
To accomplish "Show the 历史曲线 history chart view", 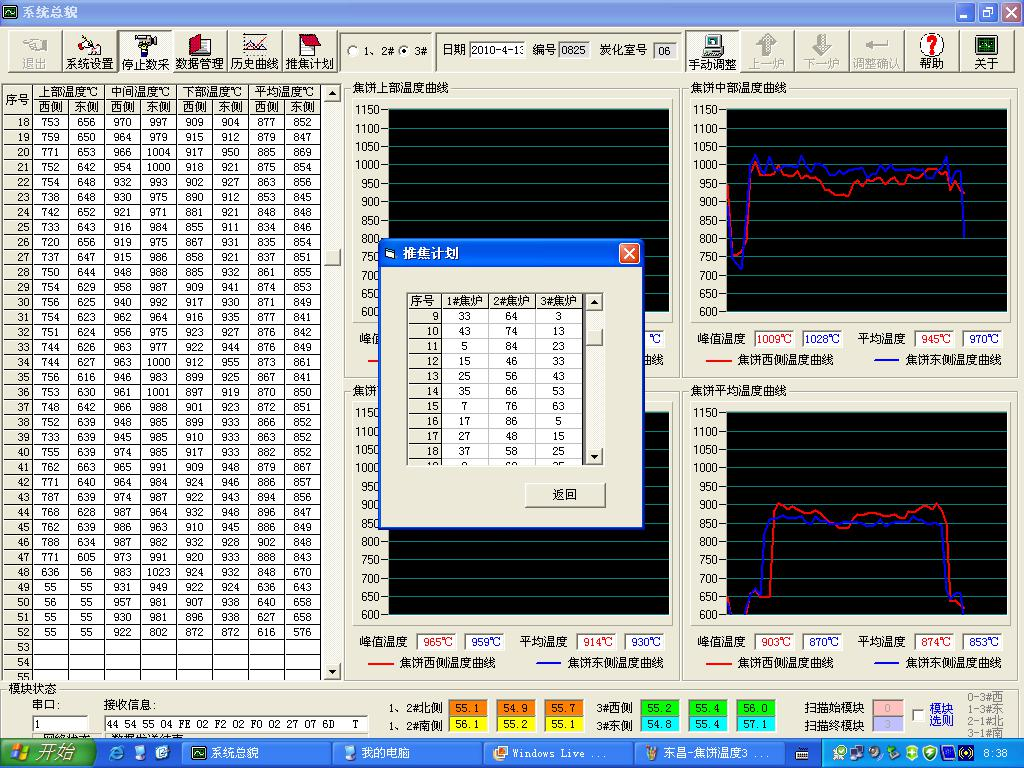I will point(254,51).
